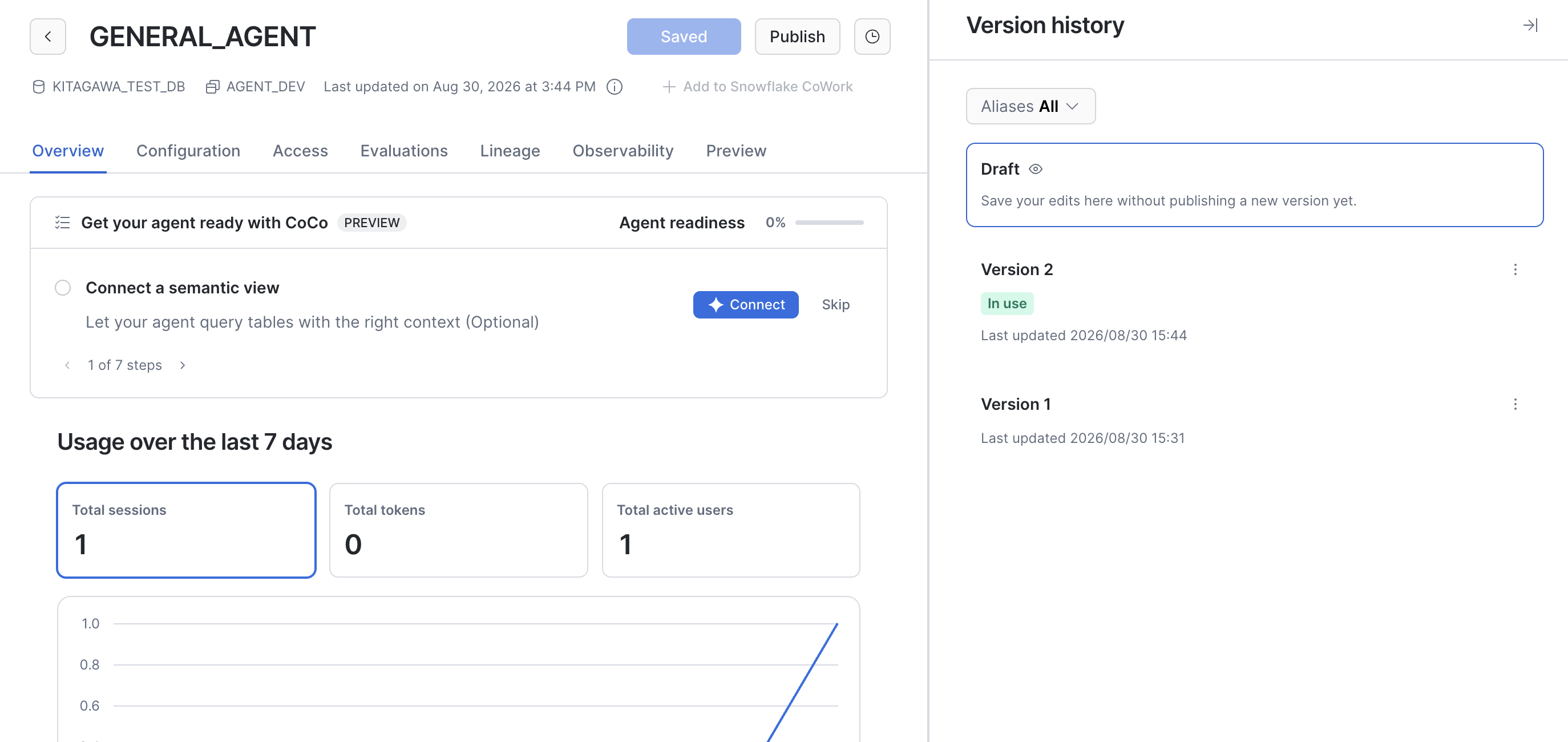Click the checklist icon beside CoCo heading
The height and width of the screenshot is (742, 1568).
point(62,223)
